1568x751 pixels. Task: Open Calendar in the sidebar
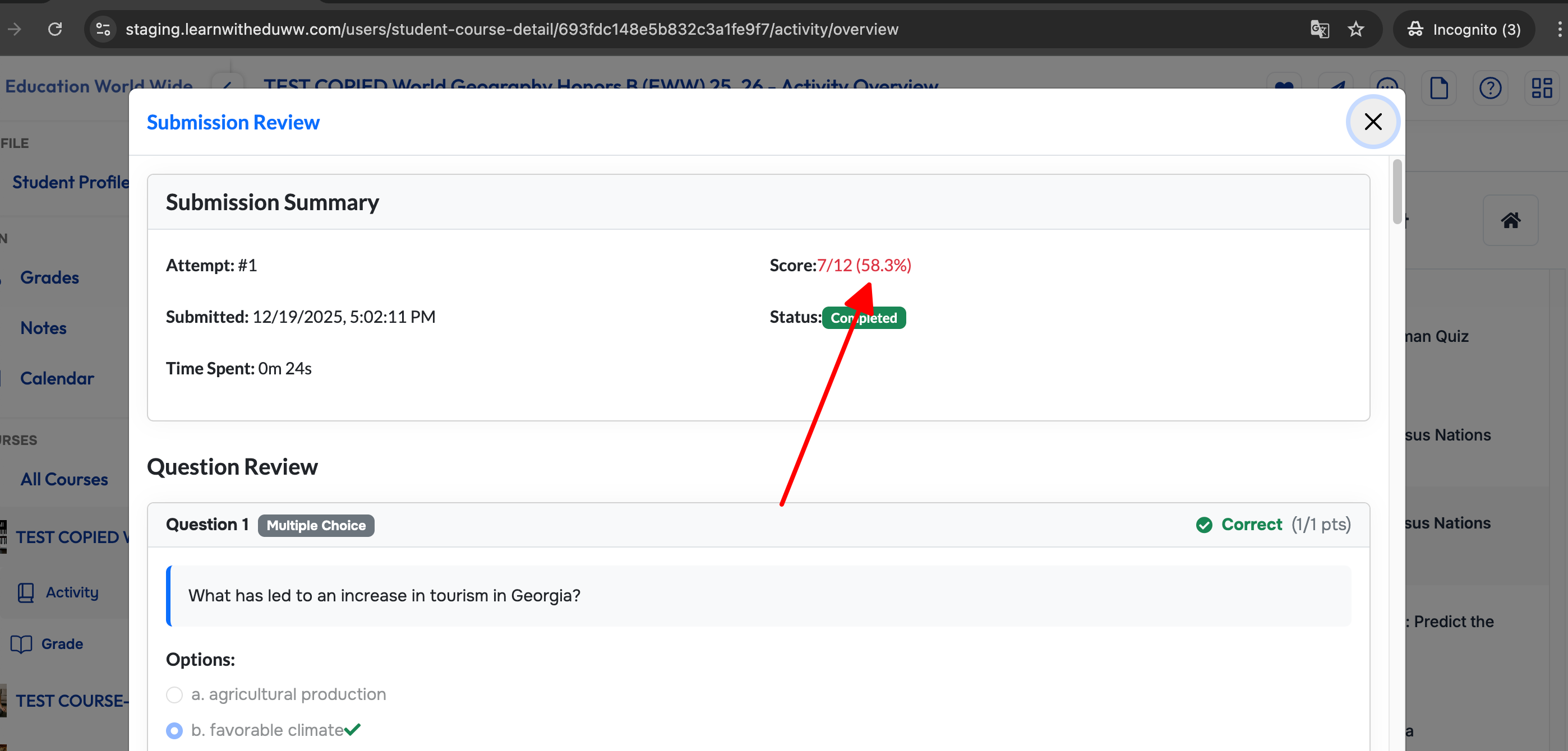click(x=57, y=379)
